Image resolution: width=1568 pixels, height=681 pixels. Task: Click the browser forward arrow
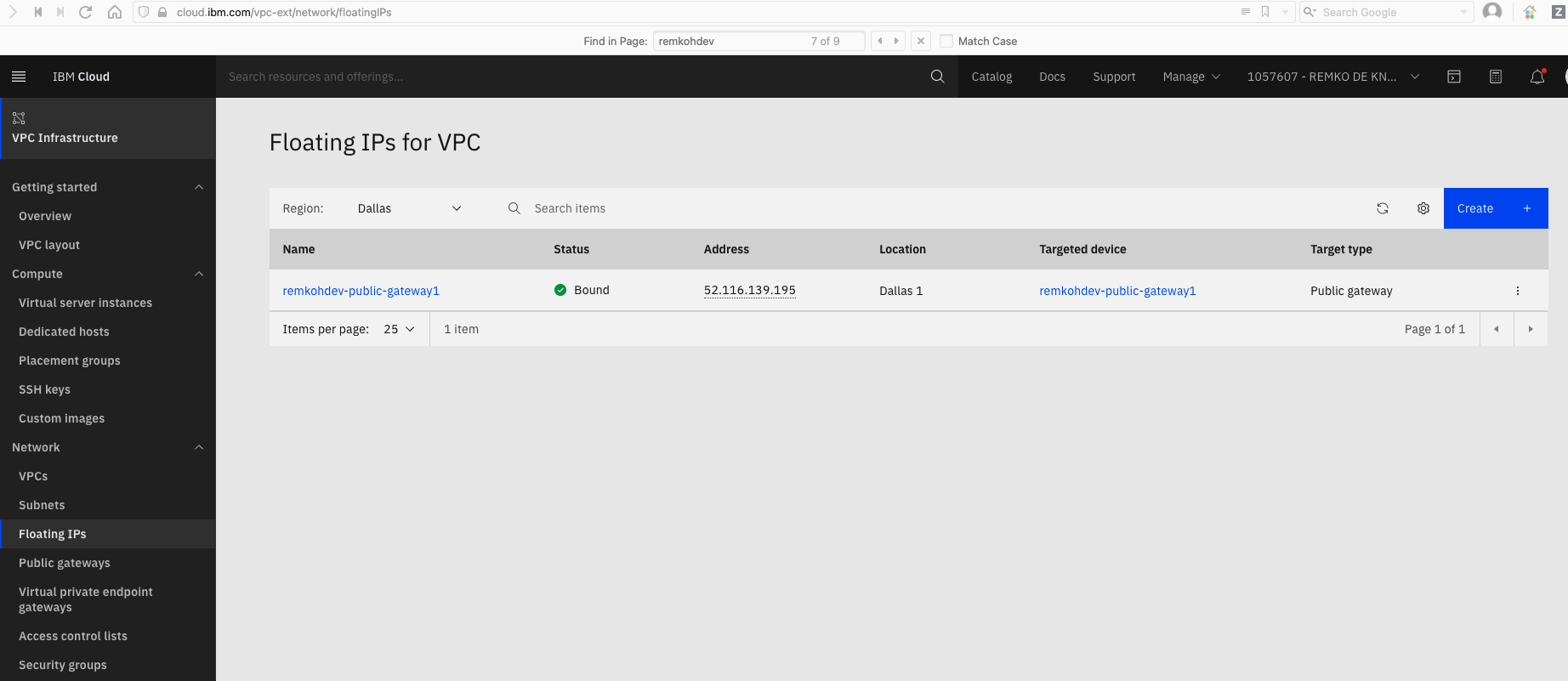click(13, 12)
